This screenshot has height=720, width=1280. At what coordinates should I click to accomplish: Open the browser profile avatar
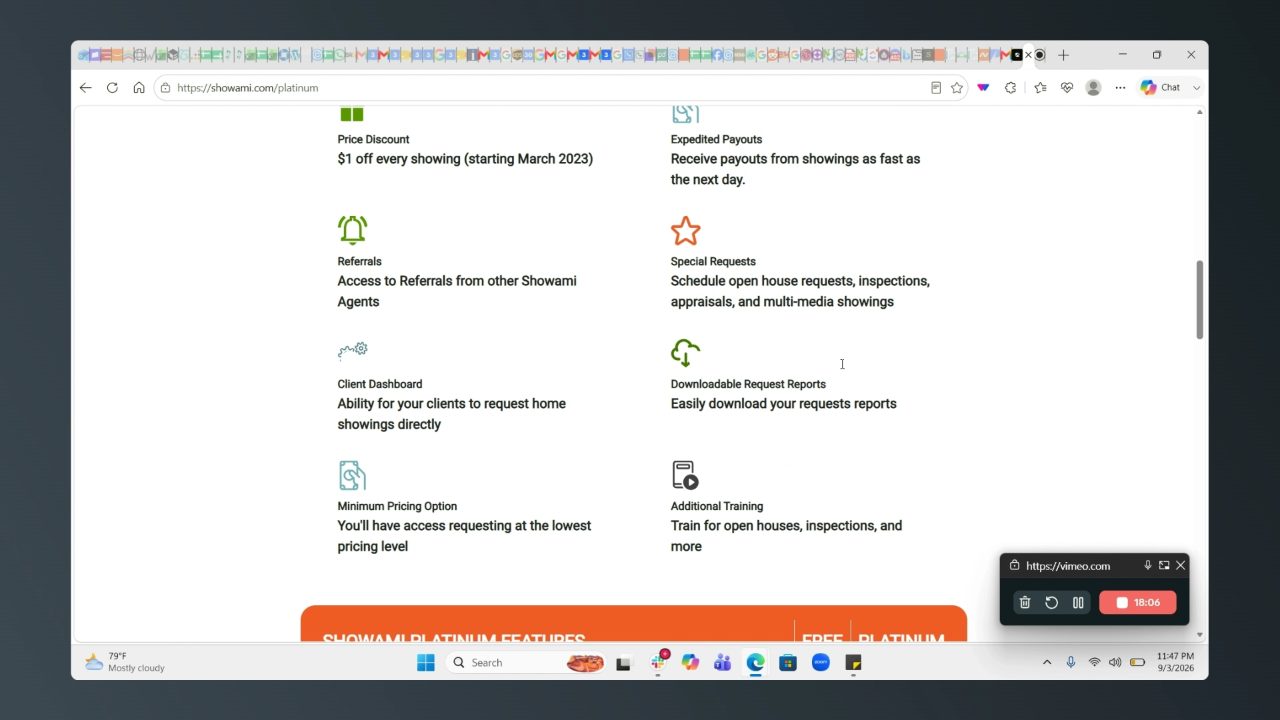click(x=1094, y=88)
